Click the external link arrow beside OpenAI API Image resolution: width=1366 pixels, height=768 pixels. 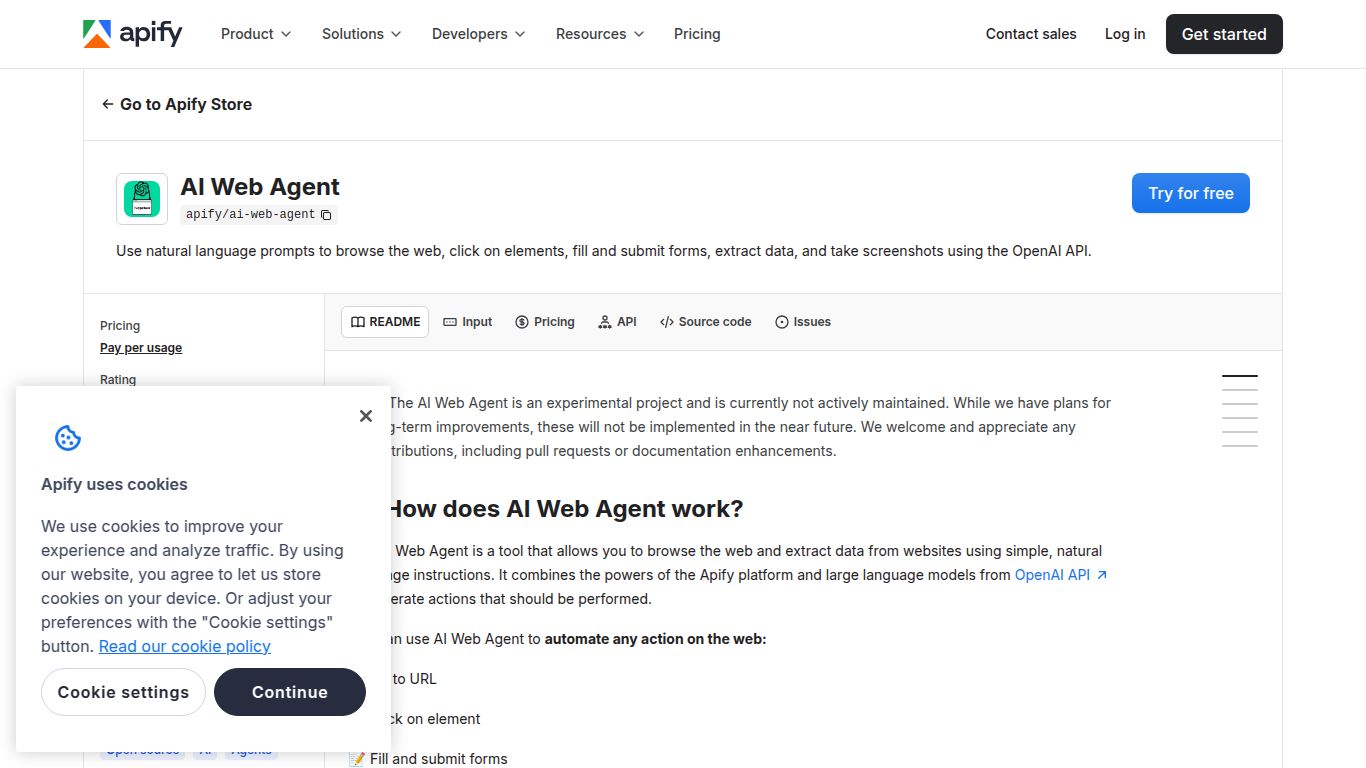click(x=1102, y=574)
